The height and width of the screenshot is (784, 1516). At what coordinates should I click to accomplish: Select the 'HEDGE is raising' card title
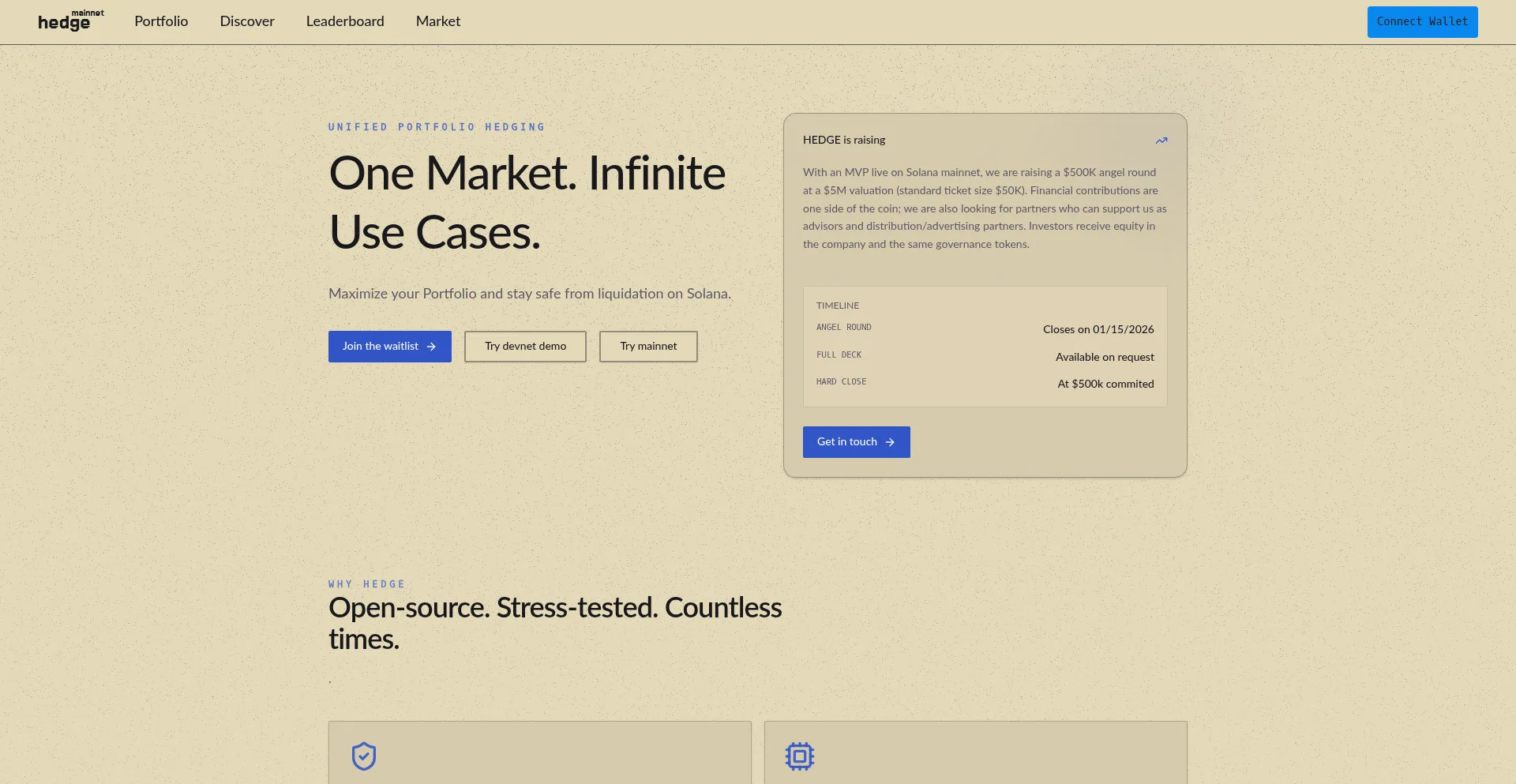(843, 140)
